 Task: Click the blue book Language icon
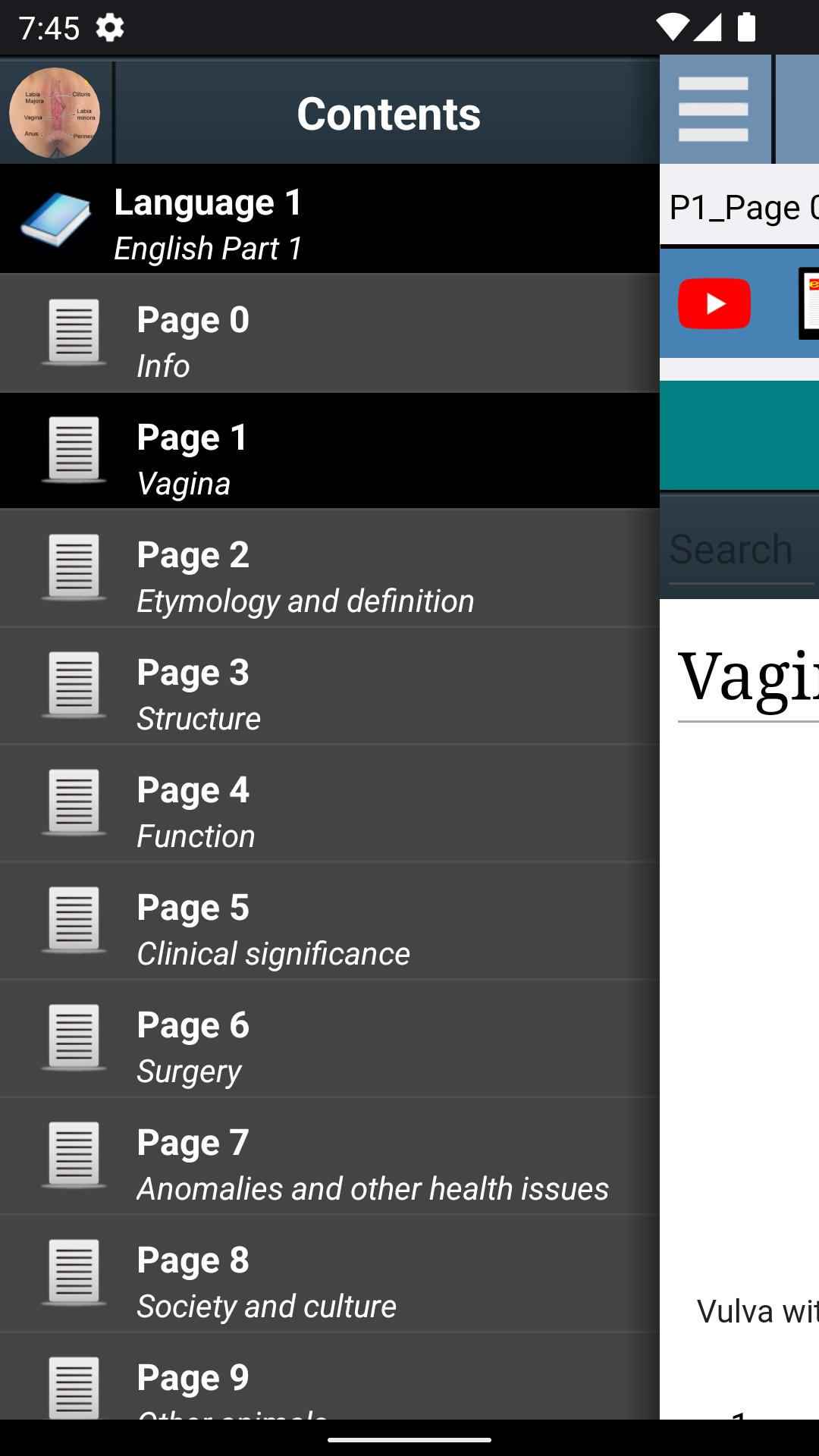(x=55, y=219)
